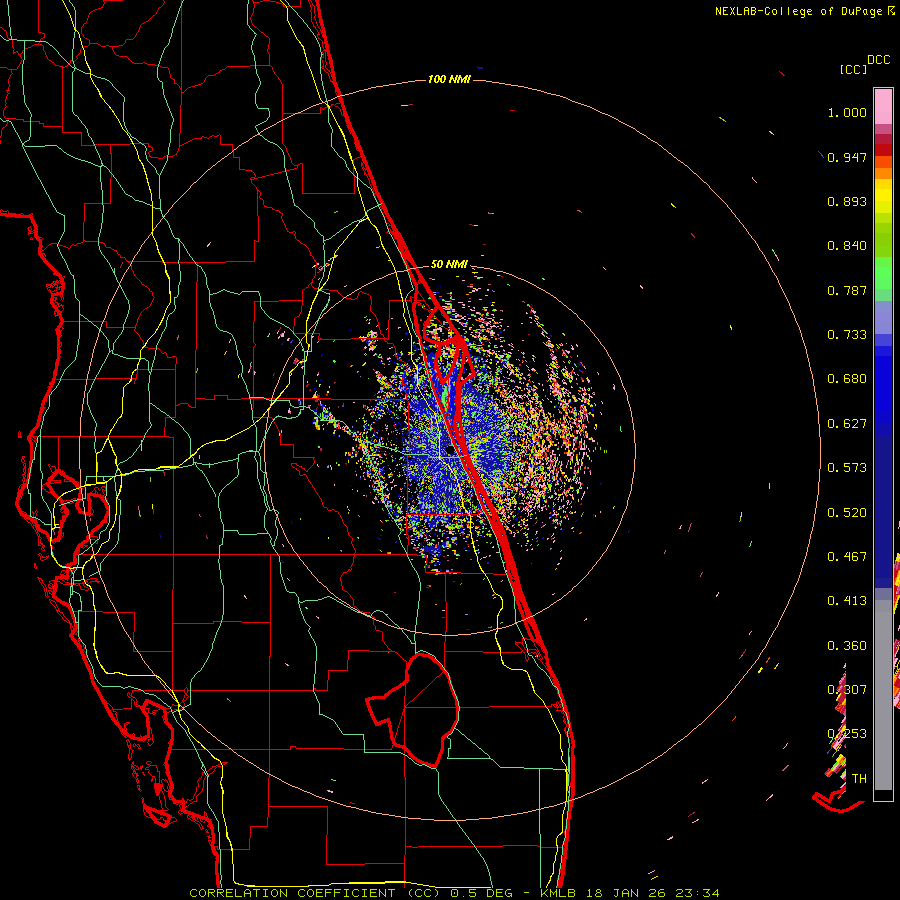Click the 0.413 scale value
Viewport: 900px width, 900px height.
pos(847,601)
